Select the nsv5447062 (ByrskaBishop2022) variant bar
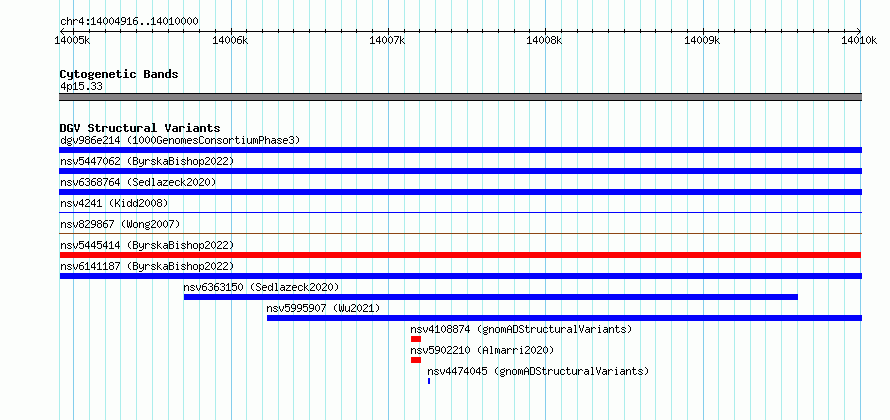The height and width of the screenshot is (420, 890). click(x=460, y=171)
